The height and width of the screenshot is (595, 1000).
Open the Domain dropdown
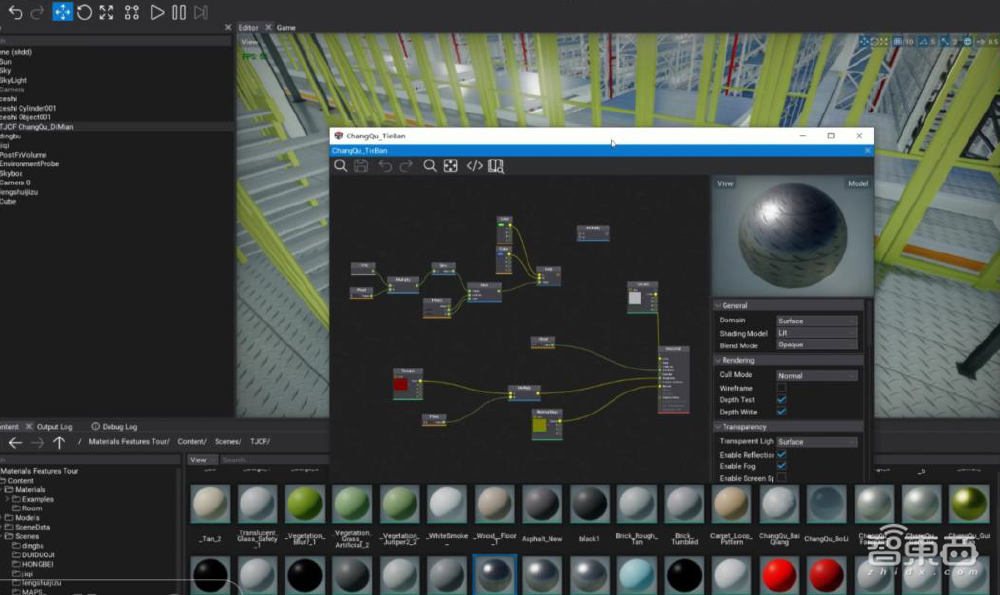816,321
